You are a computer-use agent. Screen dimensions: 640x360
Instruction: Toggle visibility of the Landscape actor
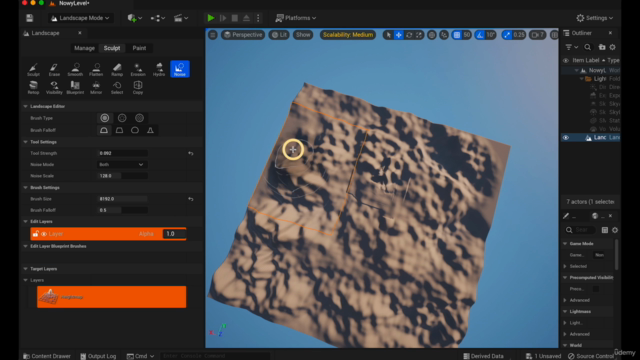point(566,138)
